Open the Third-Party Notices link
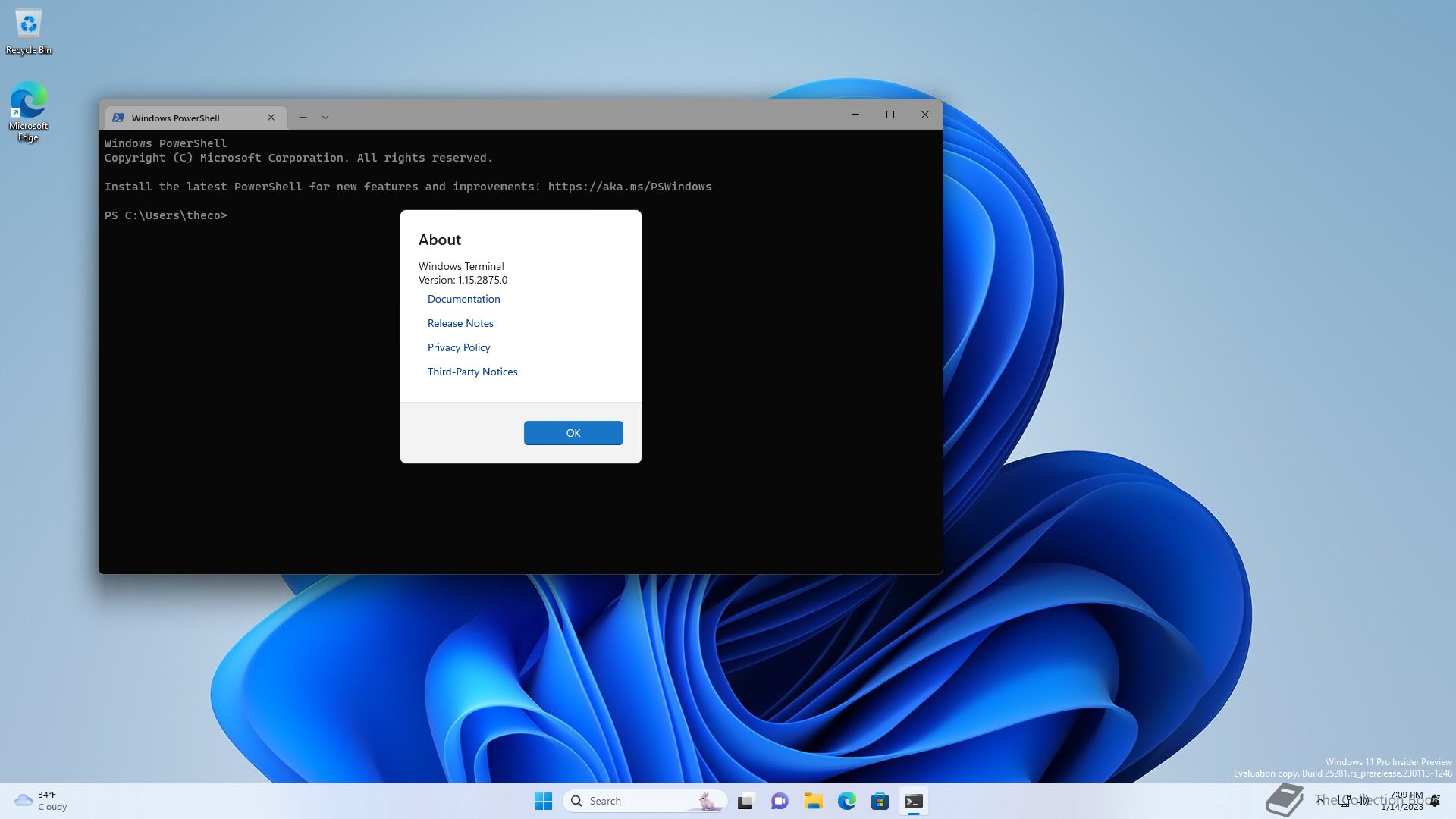Image resolution: width=1456 pixels, height=819 pixels. click(x=472, y=372)
